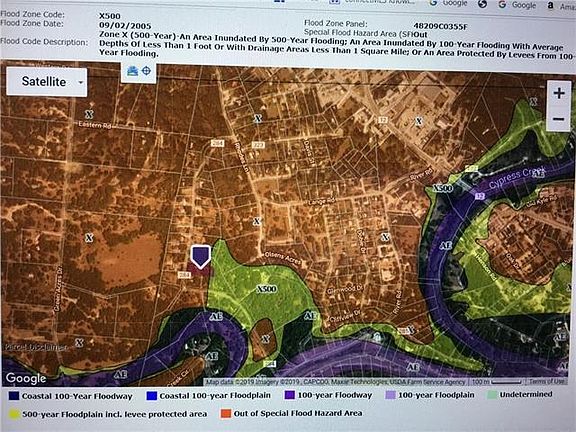Click the Parcel Disclaimer link
576x432 pixels.
[x=36, y=347]
